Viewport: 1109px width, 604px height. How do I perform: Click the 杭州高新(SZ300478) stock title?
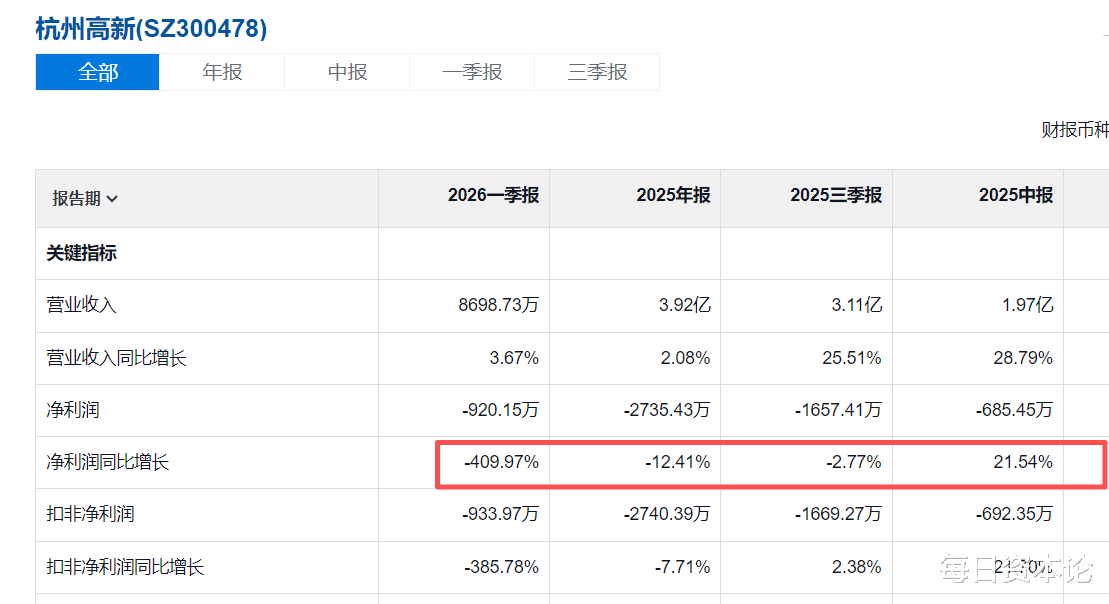(151, 28)
